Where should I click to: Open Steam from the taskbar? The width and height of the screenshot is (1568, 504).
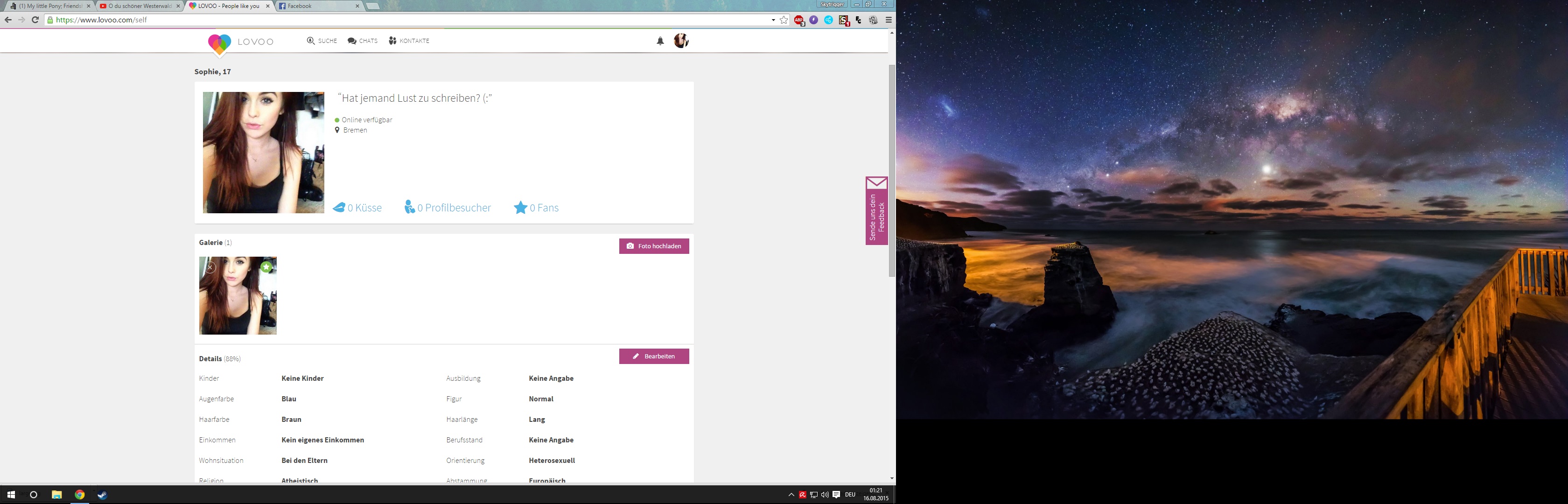coord(102,495)
